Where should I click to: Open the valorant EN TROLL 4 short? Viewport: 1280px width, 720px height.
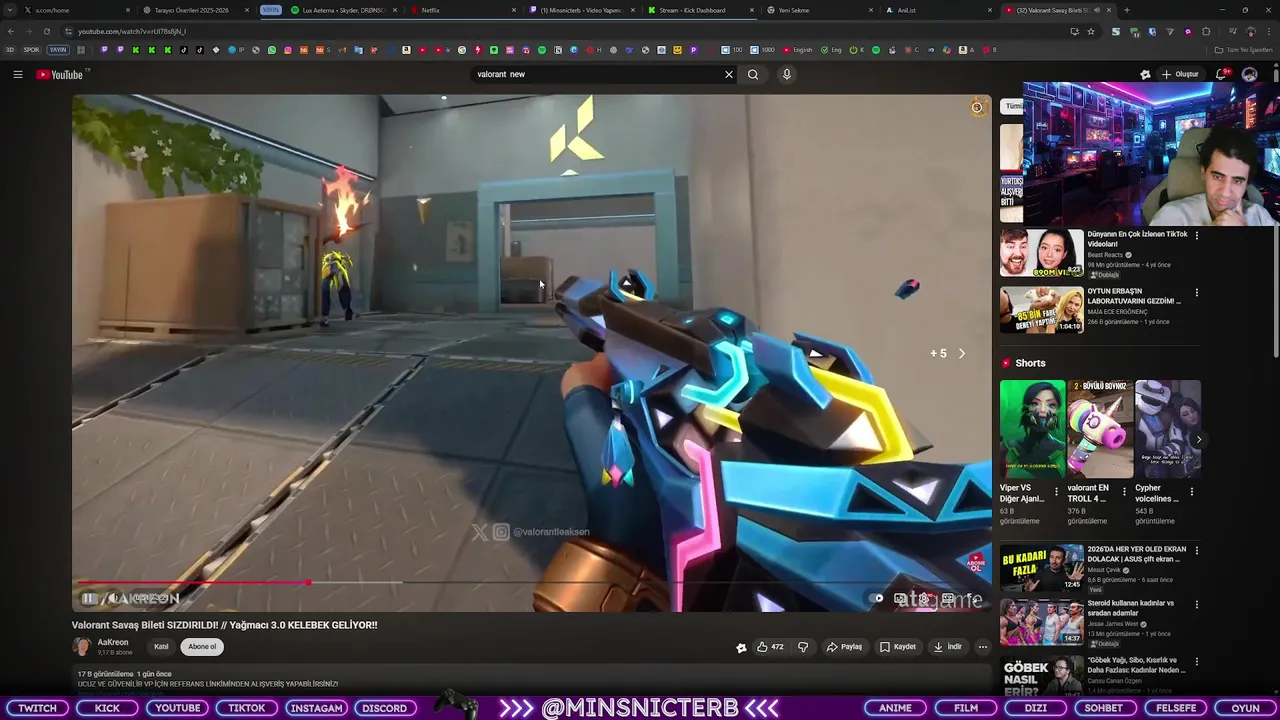pyautogui.click(x=1100, y=429)
